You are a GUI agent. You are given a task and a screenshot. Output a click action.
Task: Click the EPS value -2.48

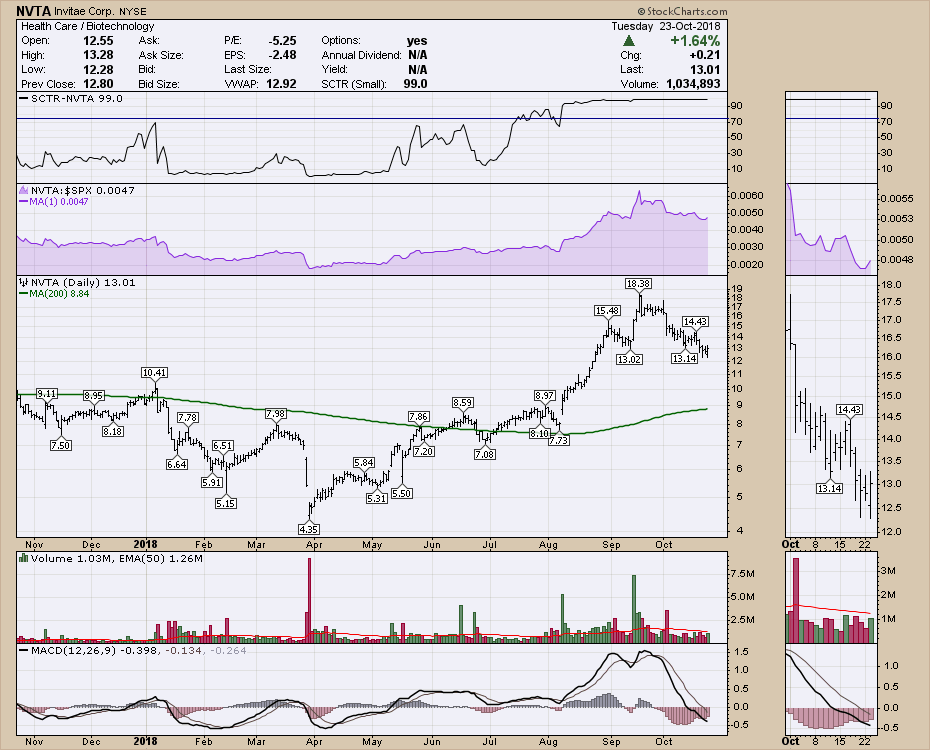click(x=282, y=55)
